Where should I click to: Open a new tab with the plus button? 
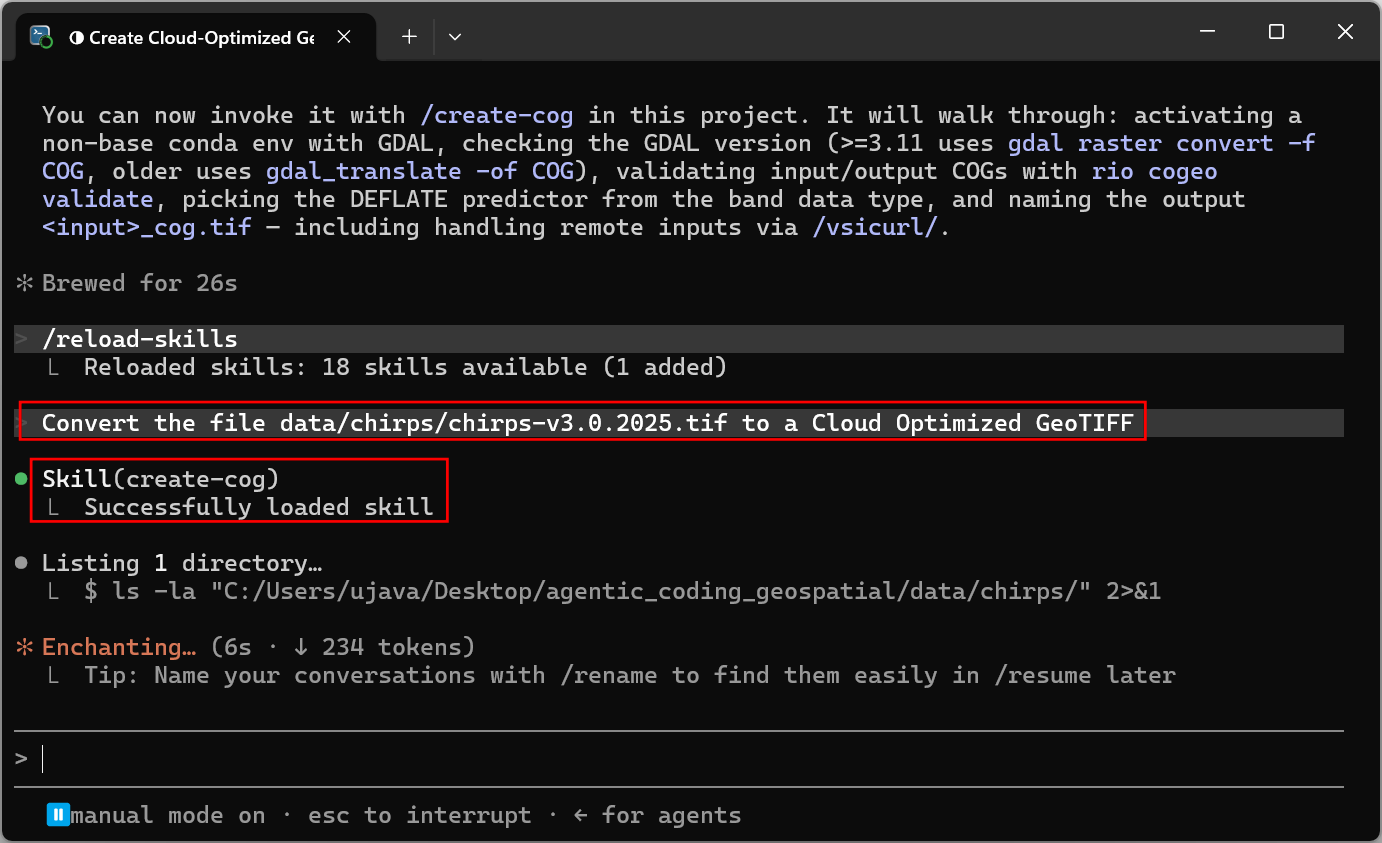tap(409, 37)
